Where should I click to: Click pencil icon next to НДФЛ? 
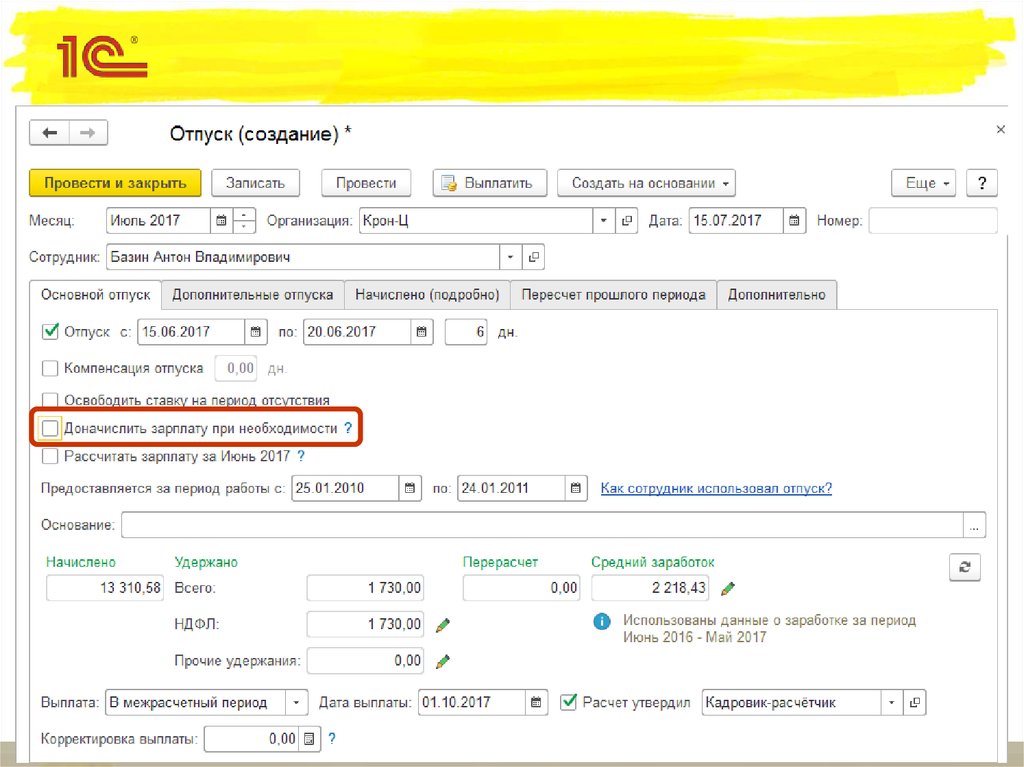(x=443, y=625)
